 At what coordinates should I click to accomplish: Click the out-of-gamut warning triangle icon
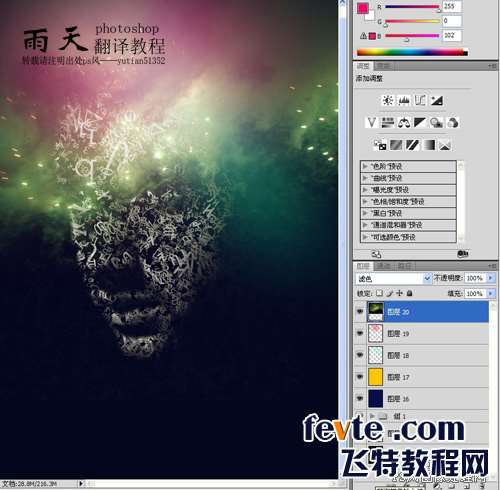[x=363, y=36]
